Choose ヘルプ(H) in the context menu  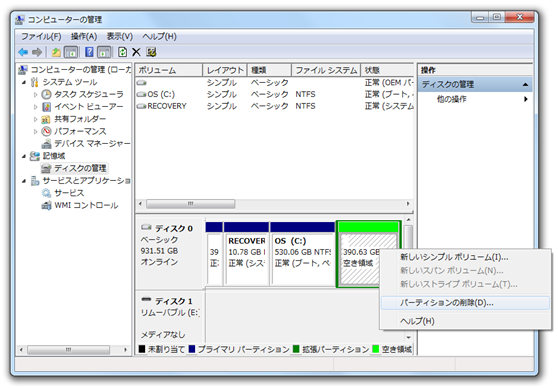click(465, 321)
